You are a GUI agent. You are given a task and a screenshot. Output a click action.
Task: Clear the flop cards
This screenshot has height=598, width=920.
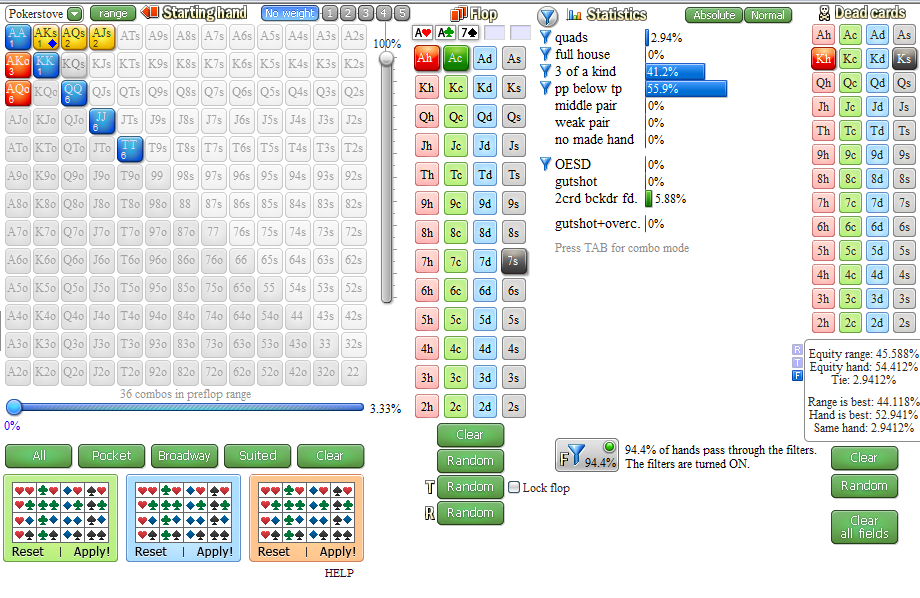470,435
